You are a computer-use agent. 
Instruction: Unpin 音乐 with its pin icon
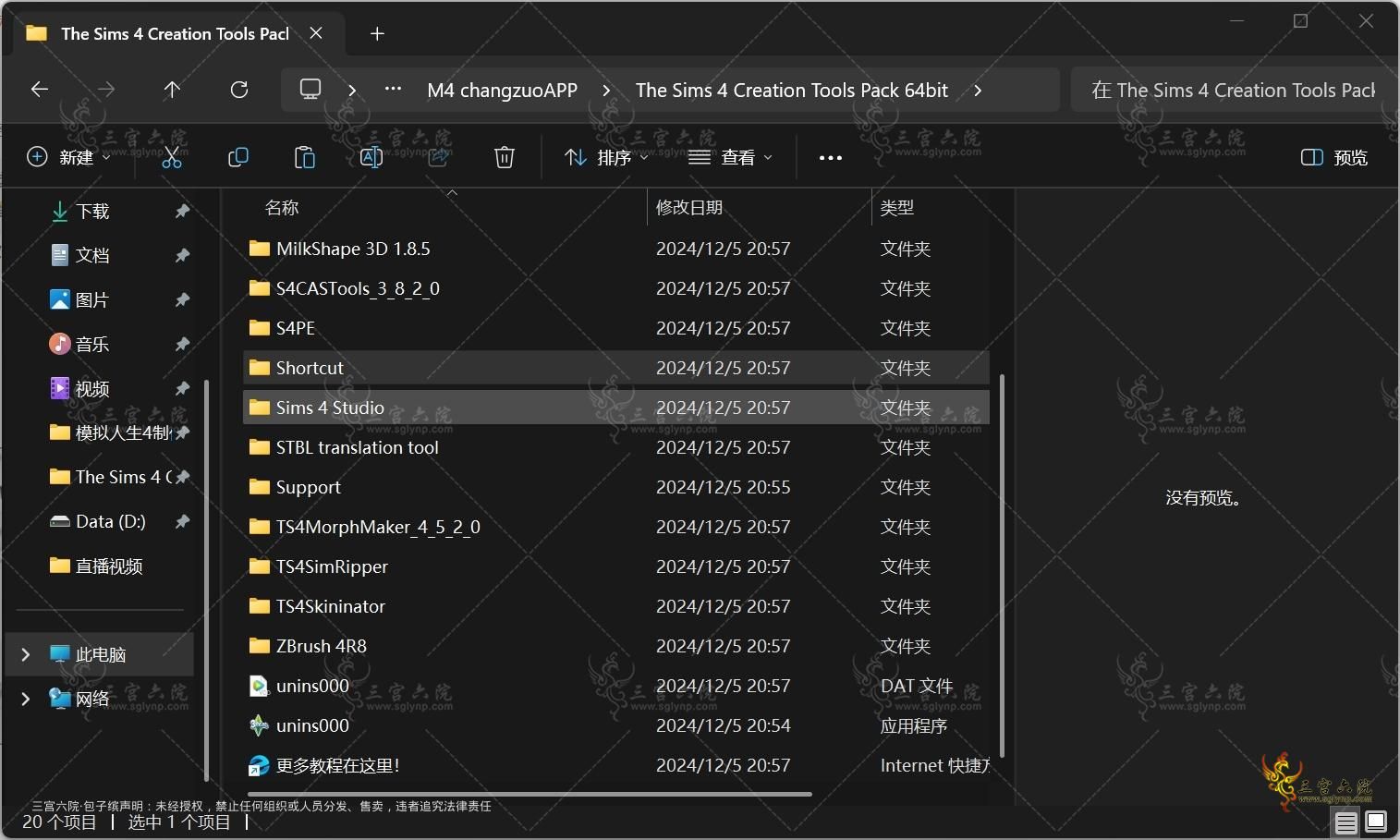coord(182,345)
